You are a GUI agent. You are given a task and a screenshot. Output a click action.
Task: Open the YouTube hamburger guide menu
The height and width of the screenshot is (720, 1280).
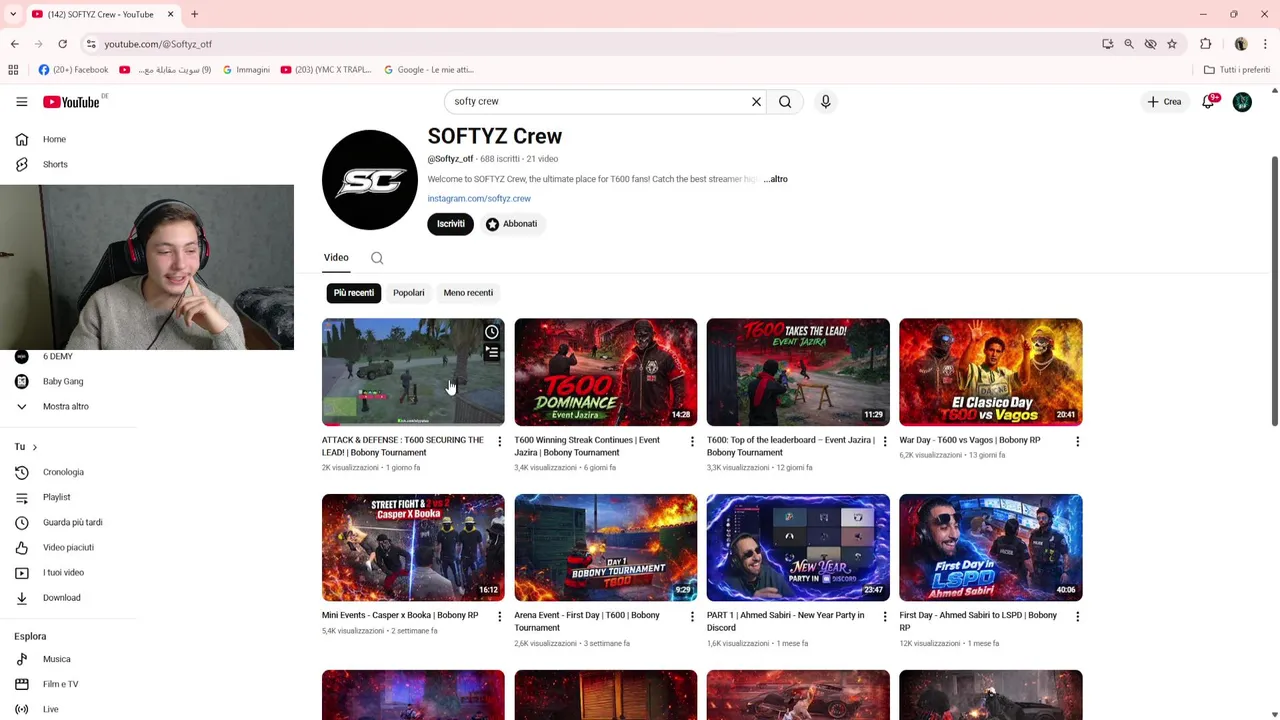coord(22,101)
